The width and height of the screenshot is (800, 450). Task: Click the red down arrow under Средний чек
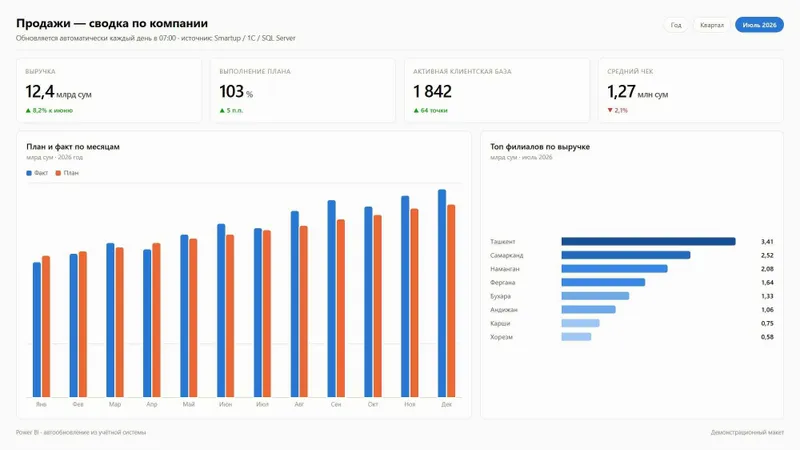click(610, 110)
